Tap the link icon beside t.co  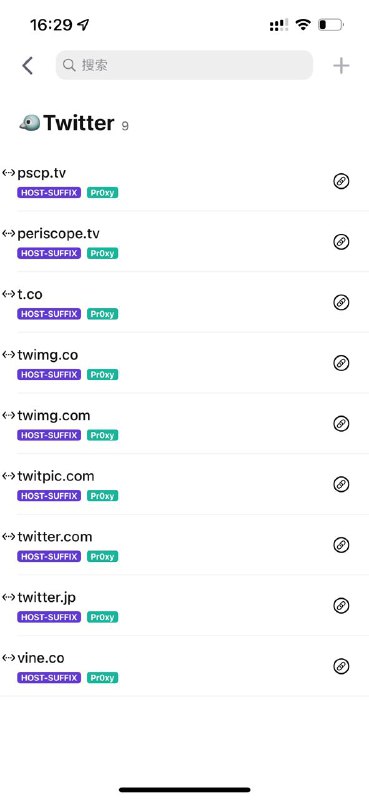[x=341, y=303]
